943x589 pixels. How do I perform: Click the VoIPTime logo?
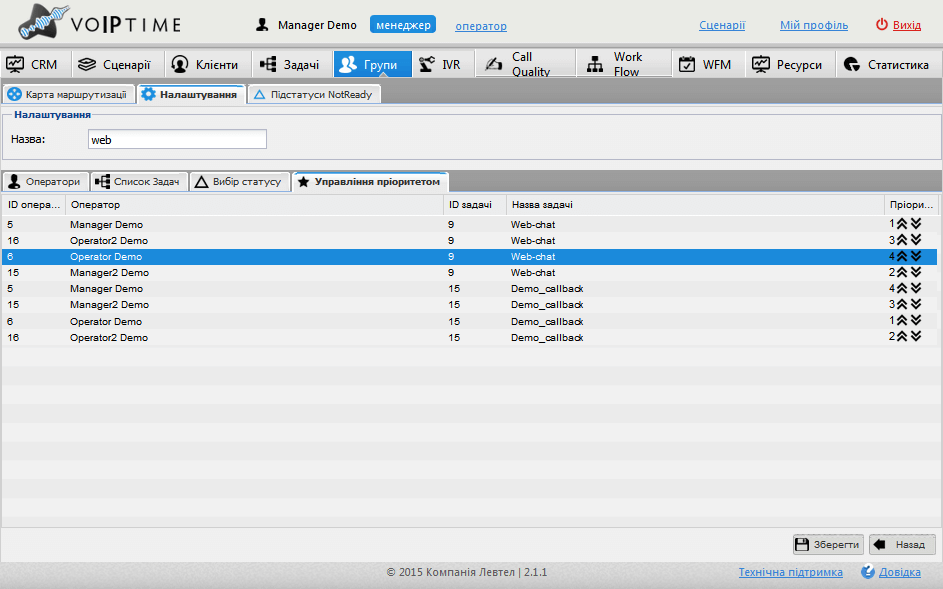pos(100,22)
